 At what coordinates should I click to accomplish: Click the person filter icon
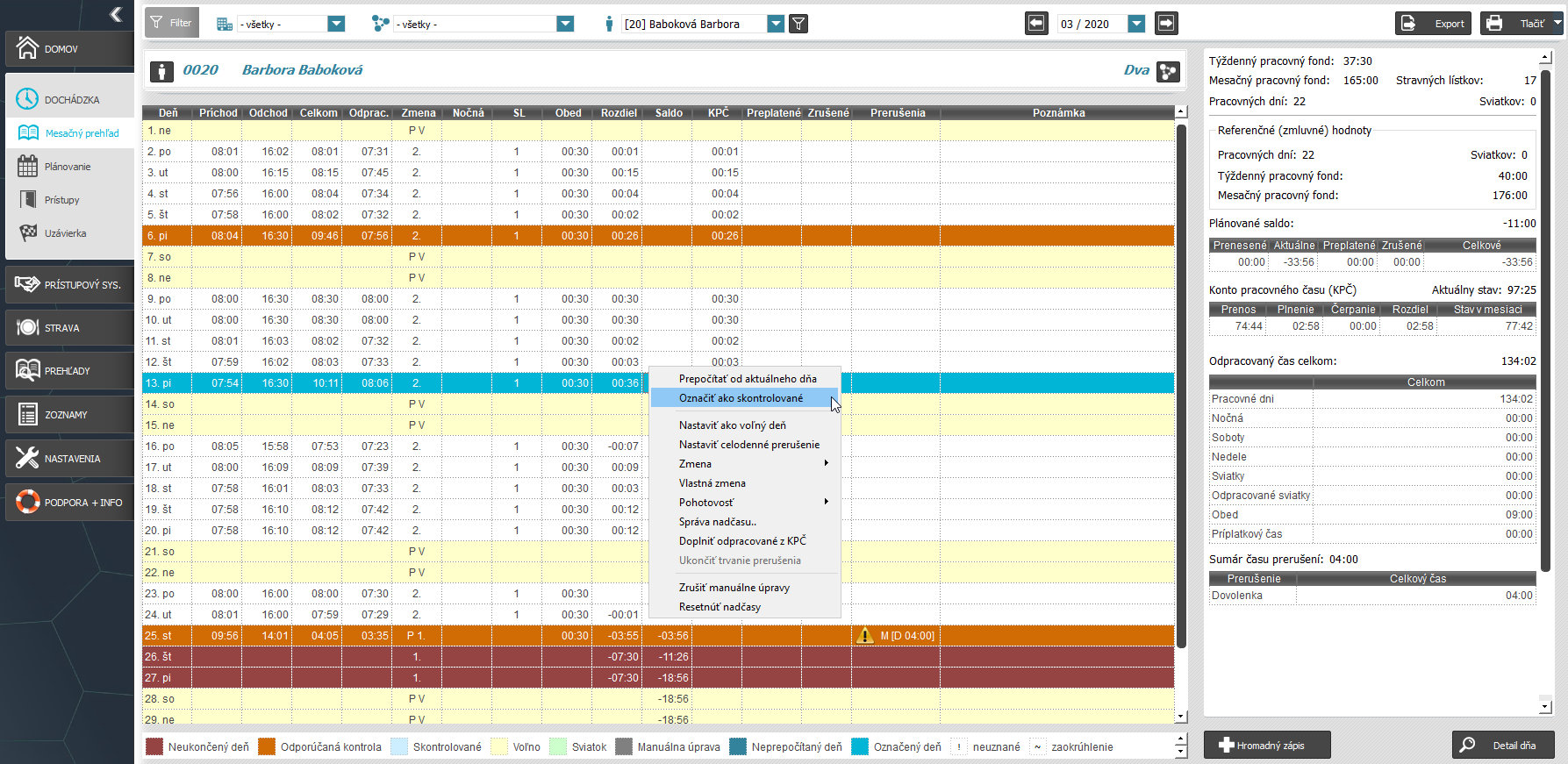(x=608, y=24)
